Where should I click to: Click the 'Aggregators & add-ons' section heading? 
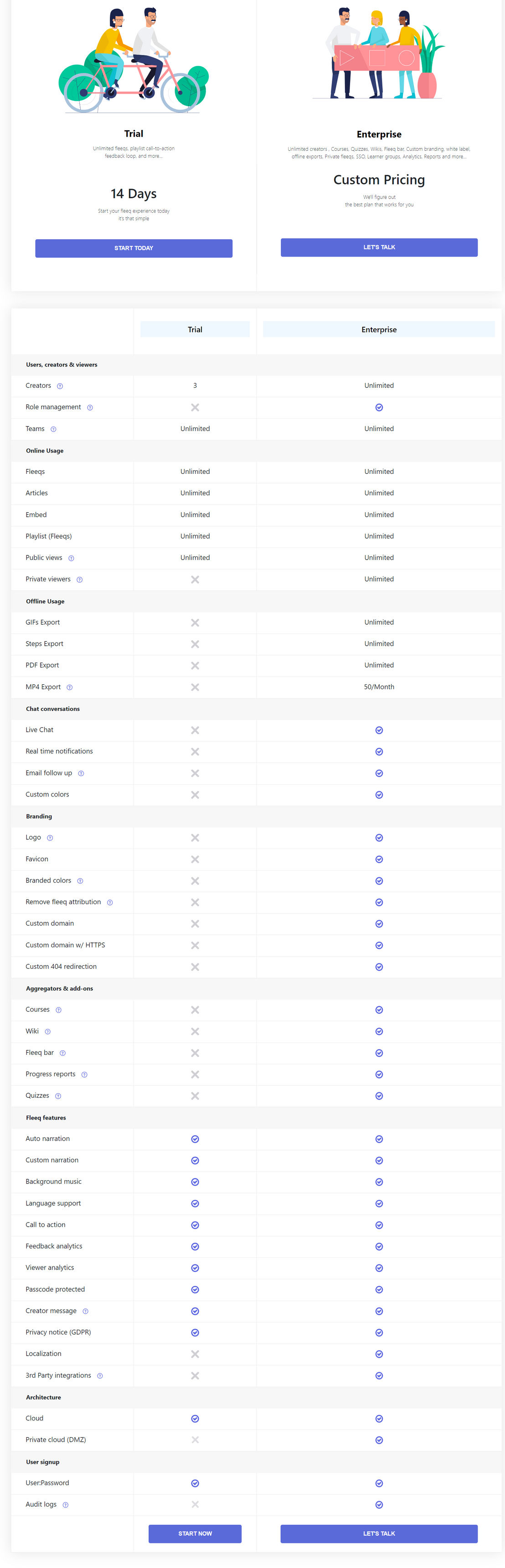60,988
